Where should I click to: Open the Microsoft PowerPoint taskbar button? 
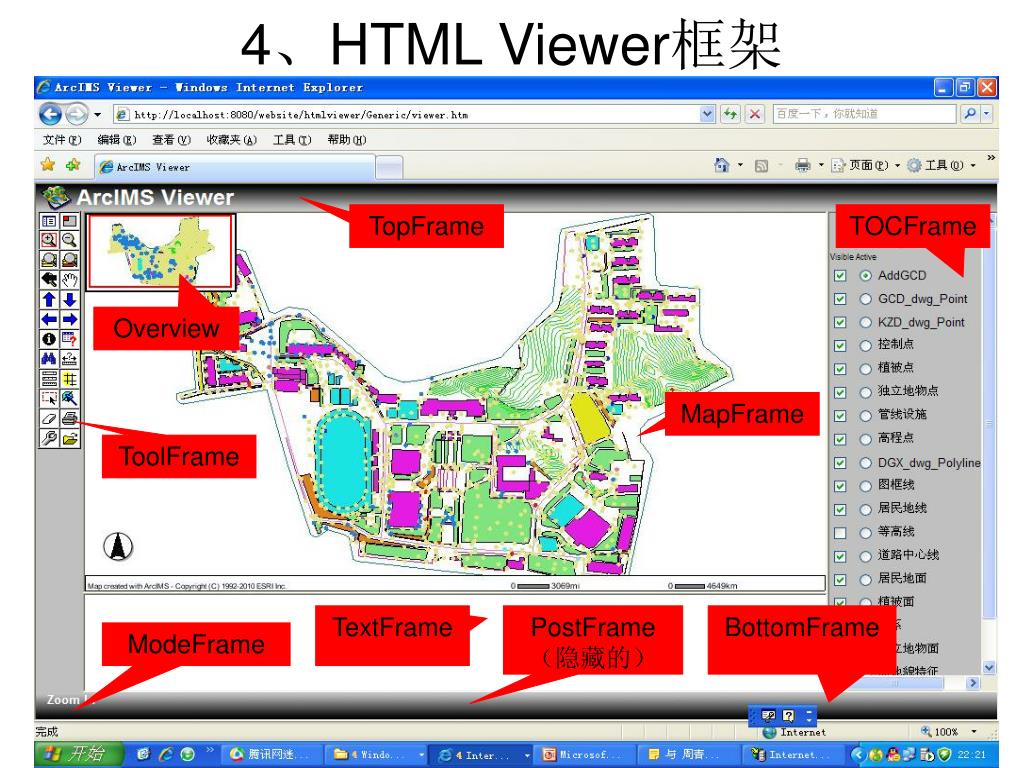(582, 755)
